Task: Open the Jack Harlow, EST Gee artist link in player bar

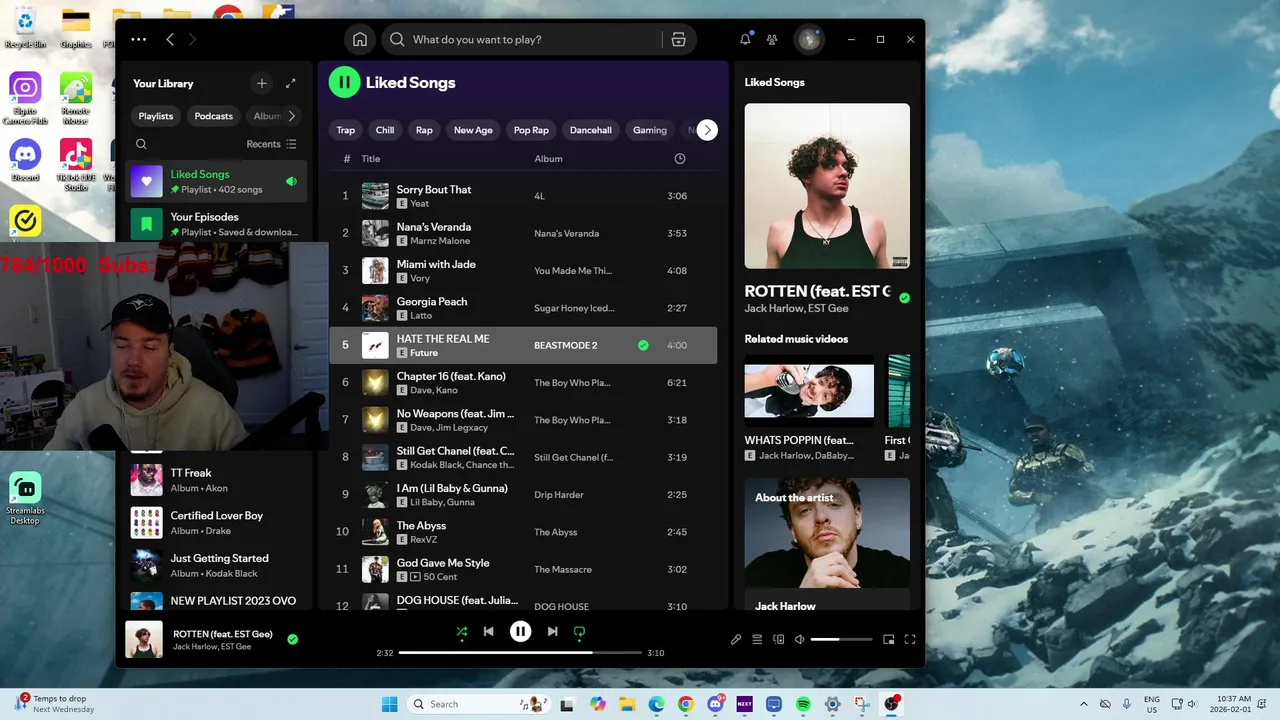Action: 212,647
